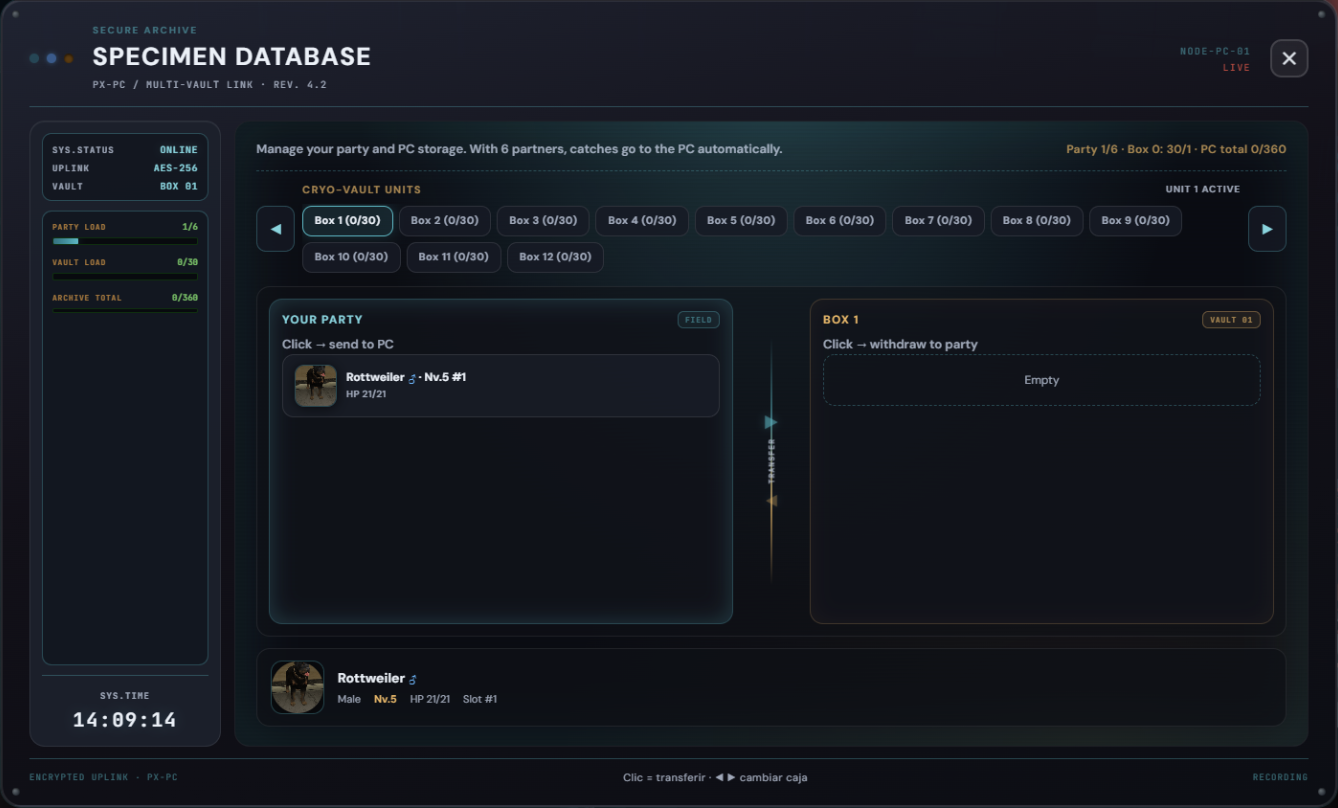This screenshot has width=1338, height=808.
Task: Click "ENCRYPTED UPLINK · PX-PC" footer text
Action: click(104, 777)
